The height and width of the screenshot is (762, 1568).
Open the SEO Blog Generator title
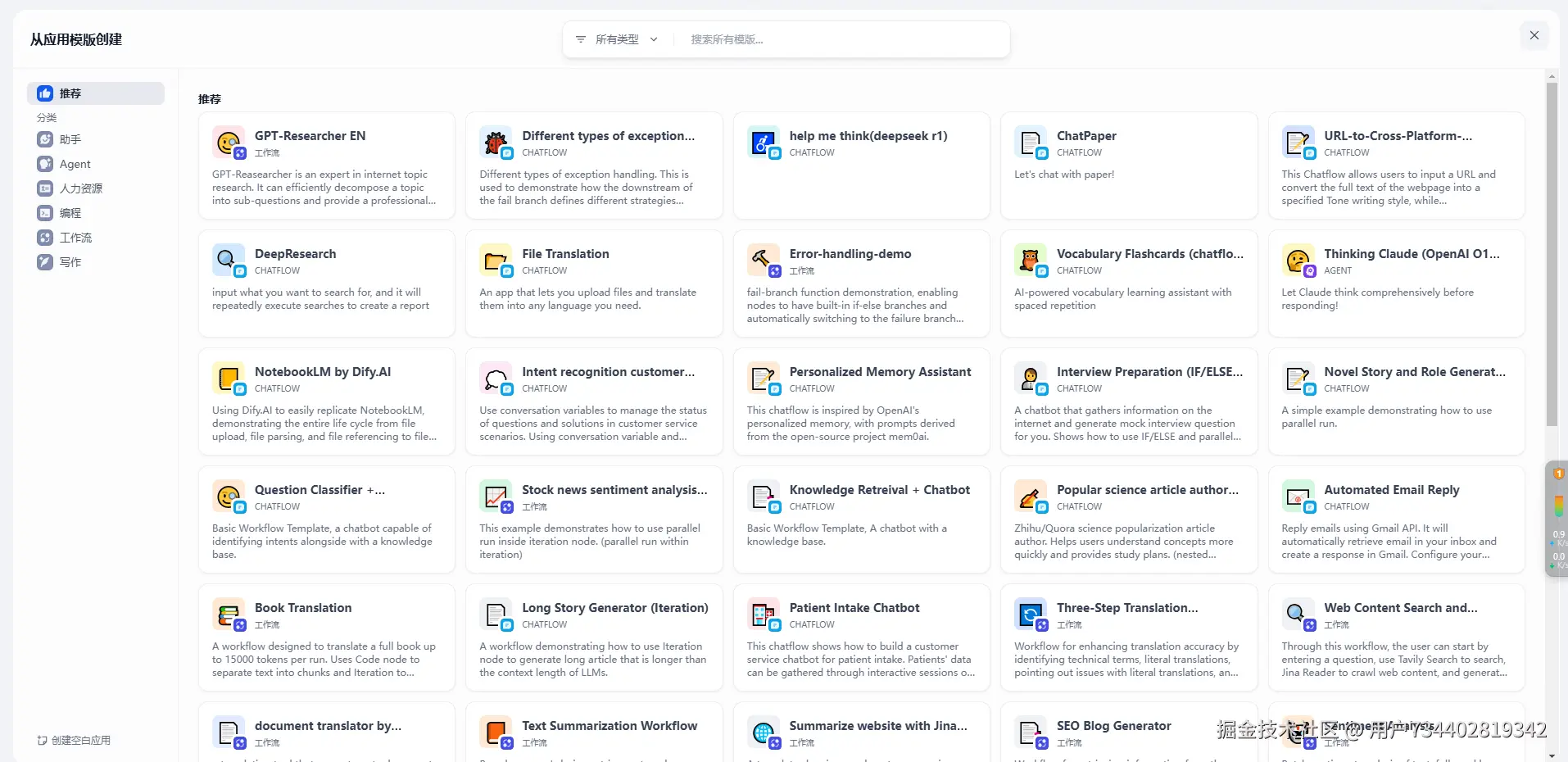[x=1114, y=726]
